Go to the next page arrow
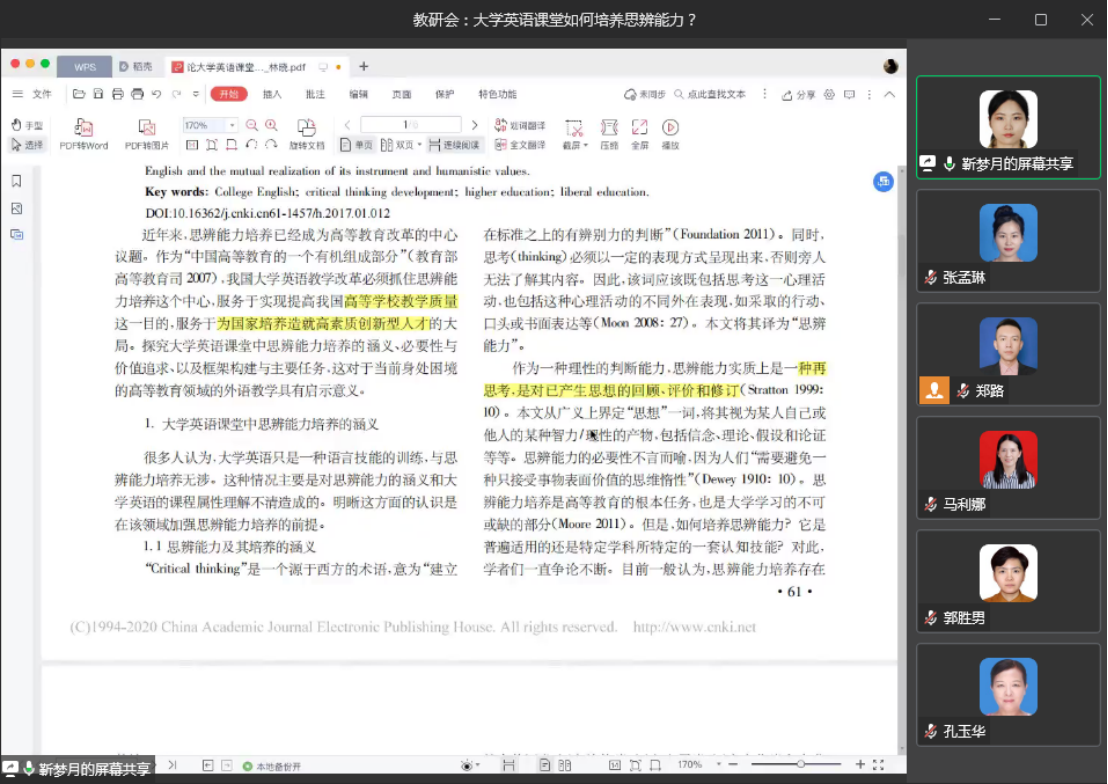This screenshot has width=1108, height=784. click(475, 125)
